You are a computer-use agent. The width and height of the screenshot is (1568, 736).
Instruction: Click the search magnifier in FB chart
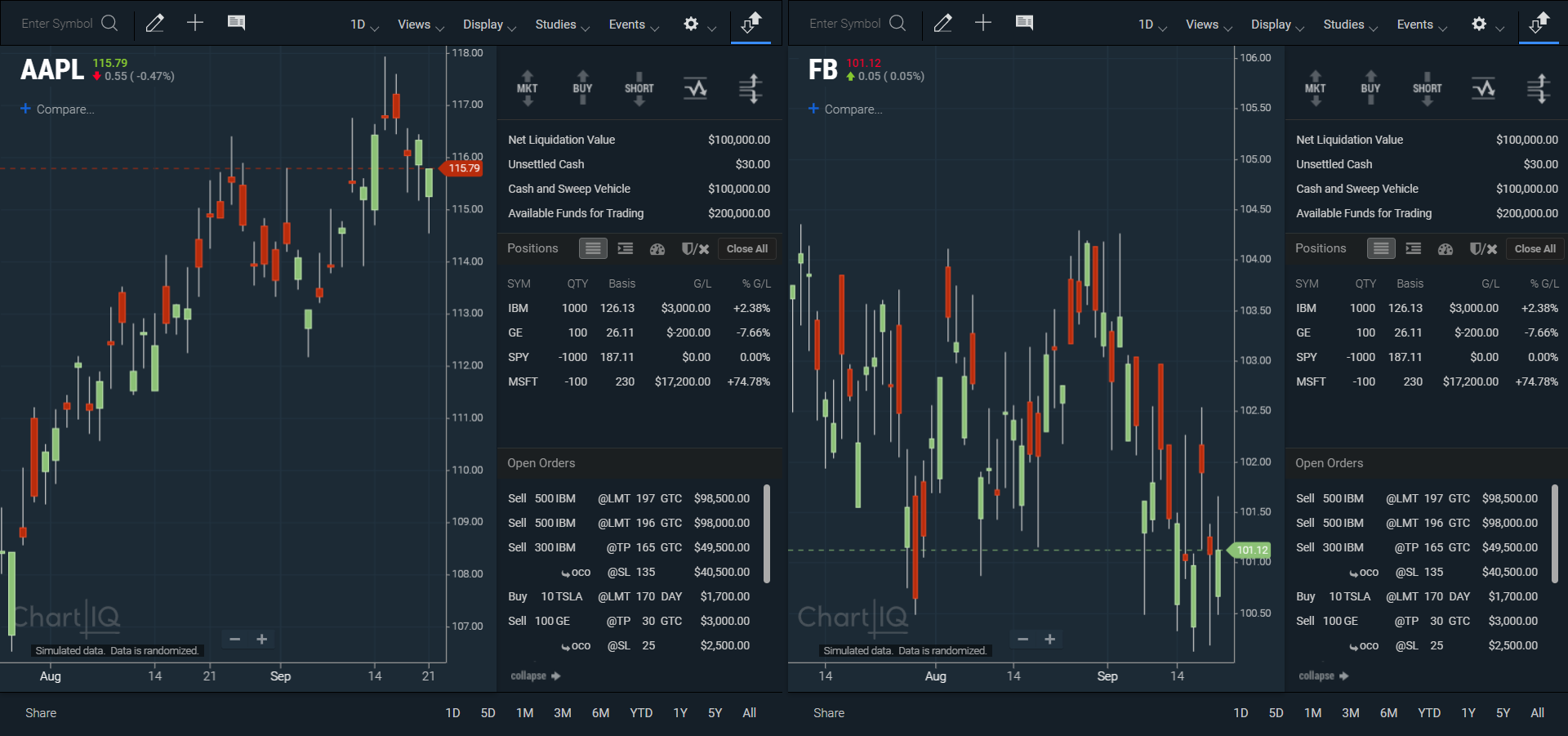tap(898, 23)
